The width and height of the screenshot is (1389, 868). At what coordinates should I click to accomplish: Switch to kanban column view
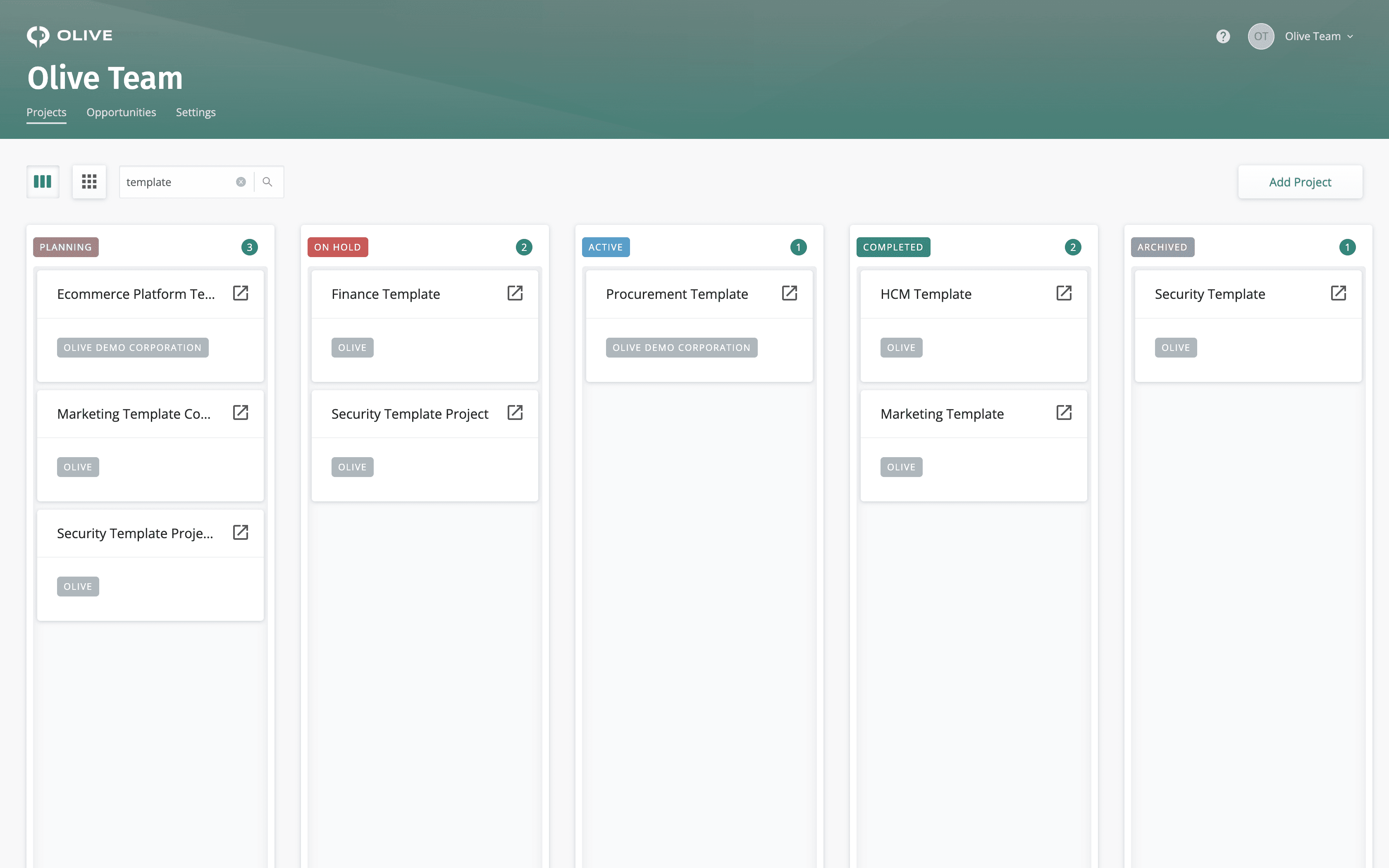(x=43, y=182)
